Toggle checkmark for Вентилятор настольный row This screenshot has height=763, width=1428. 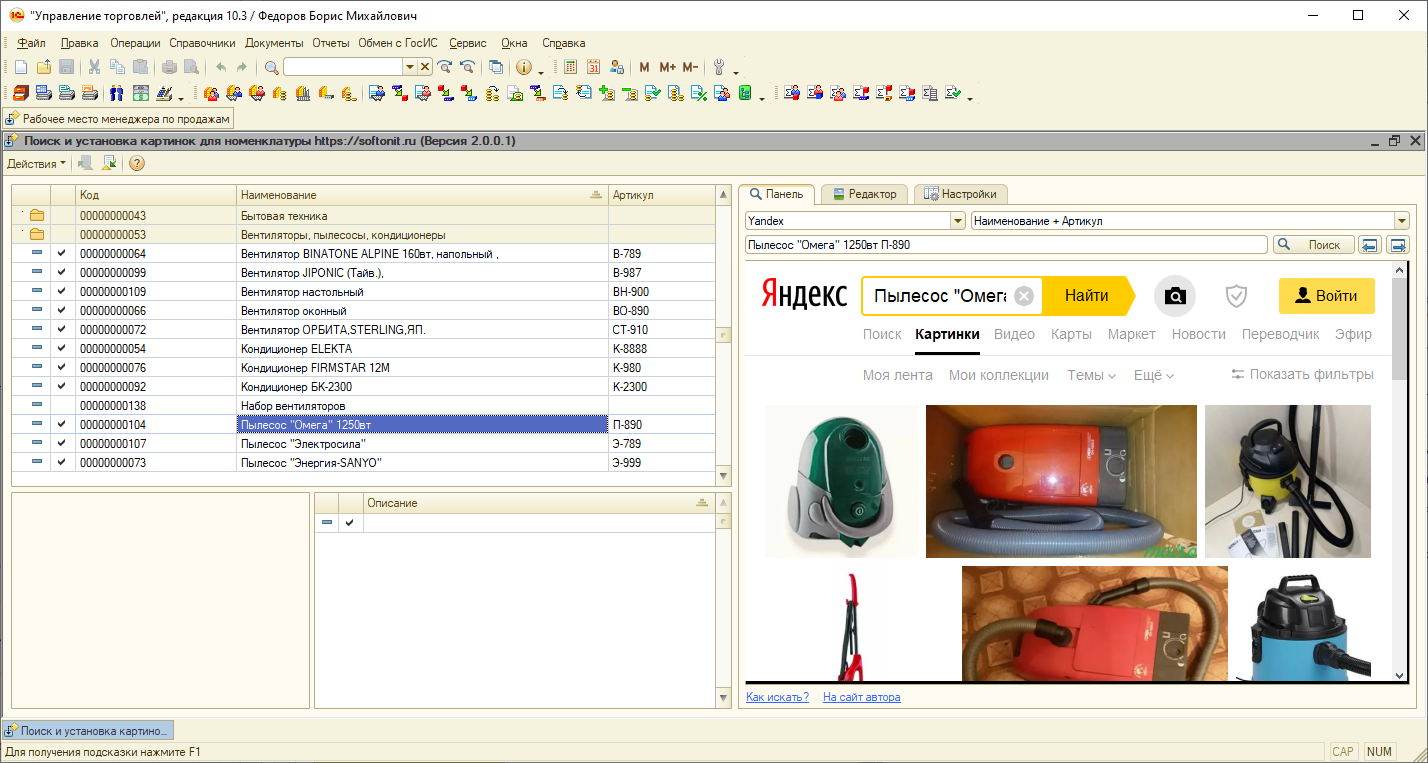pos(62,292)
